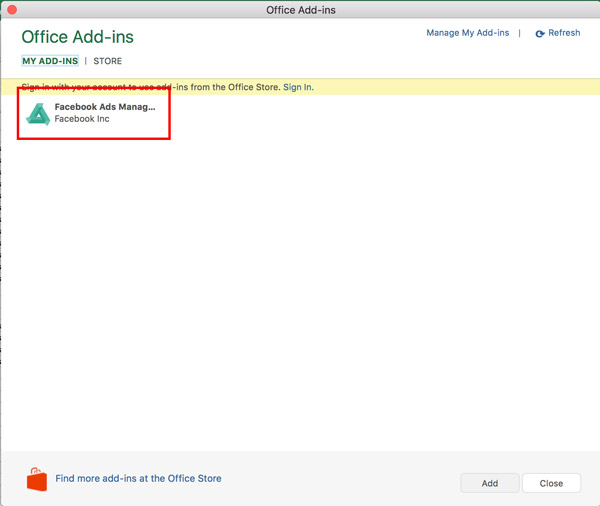Click the Office Add-ins window title bar

pyautogui.click(x=301, y=10)
